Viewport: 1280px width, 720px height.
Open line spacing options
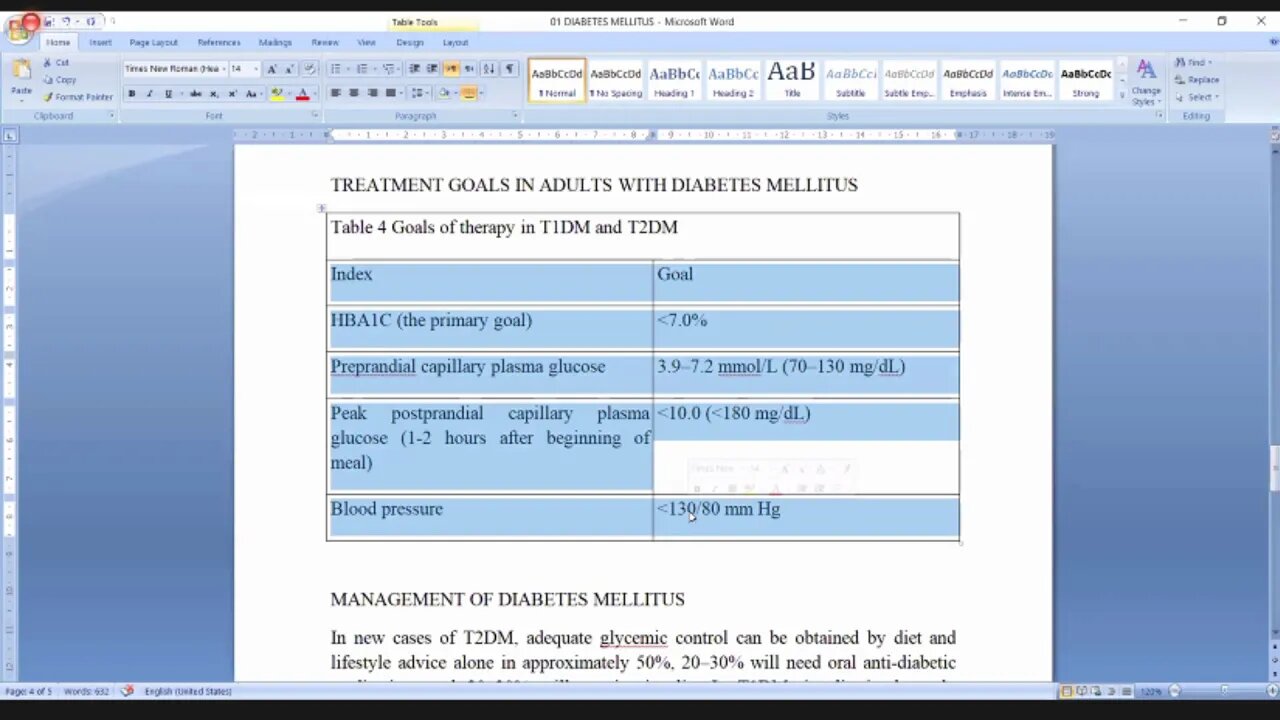419,93
